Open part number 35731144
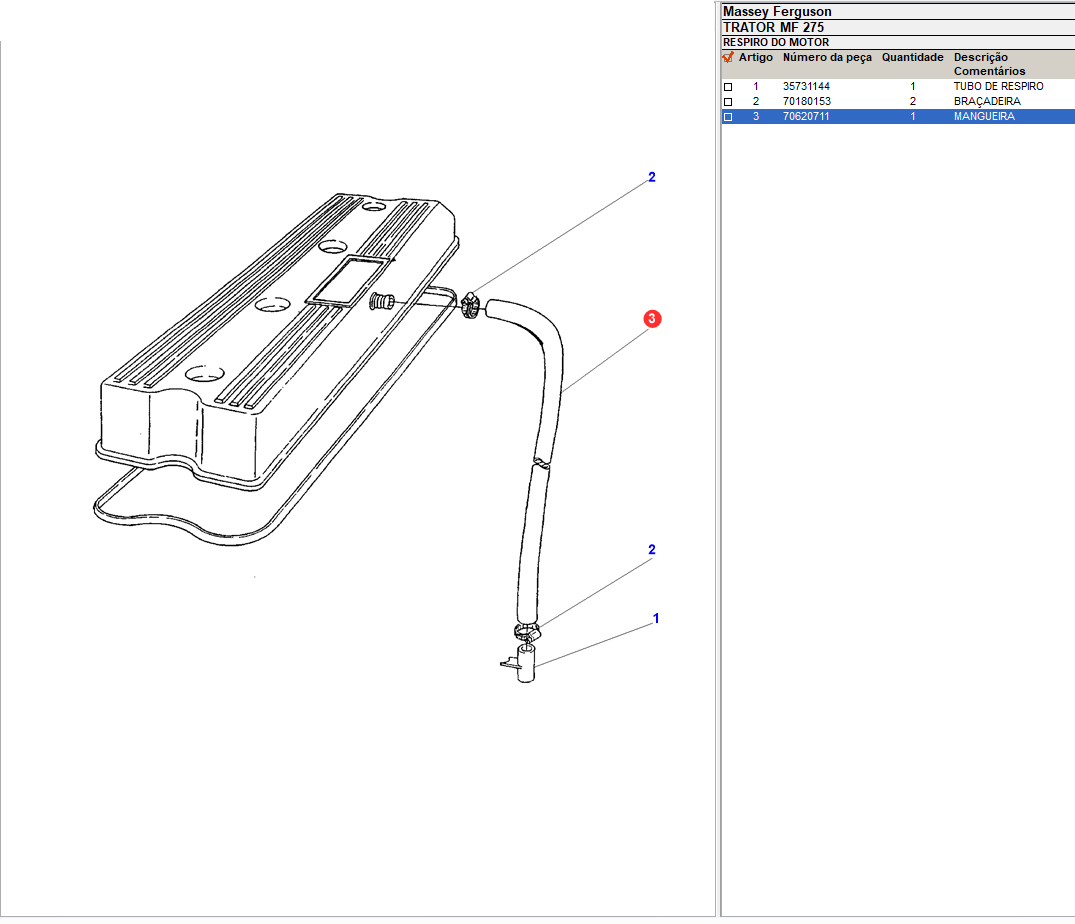Image resolution: width=1075 pixels, height=924 pixels. pyautogui.click(x=806, y=87)
